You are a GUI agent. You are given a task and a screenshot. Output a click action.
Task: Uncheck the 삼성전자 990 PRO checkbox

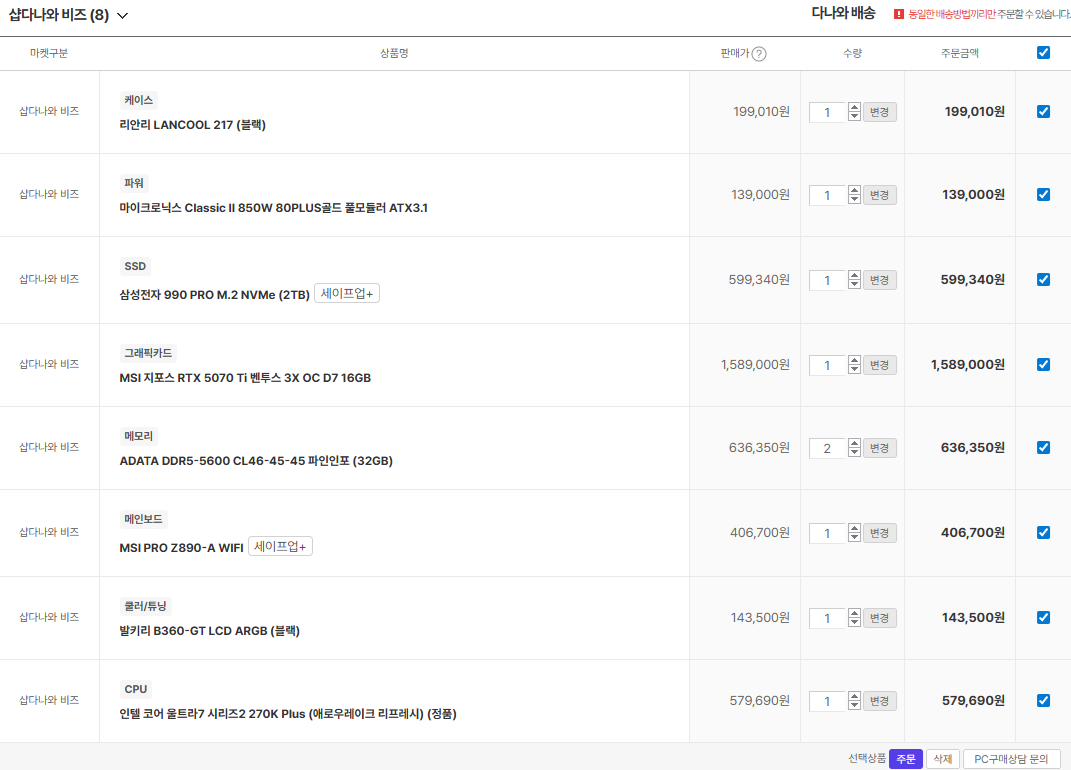pos(1043,279)
